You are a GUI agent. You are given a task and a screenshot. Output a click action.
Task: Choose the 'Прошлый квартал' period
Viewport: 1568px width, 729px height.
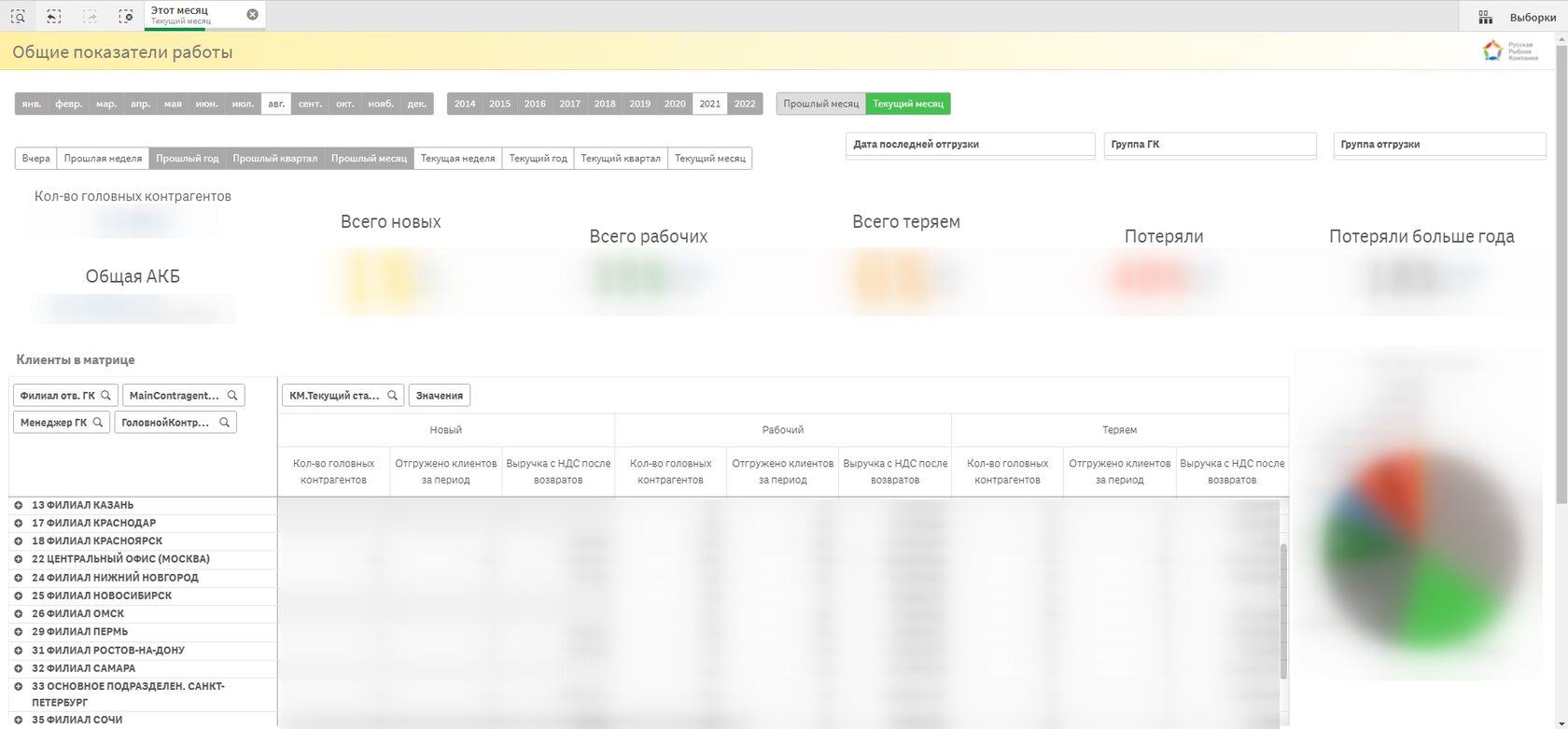(275, 159)
